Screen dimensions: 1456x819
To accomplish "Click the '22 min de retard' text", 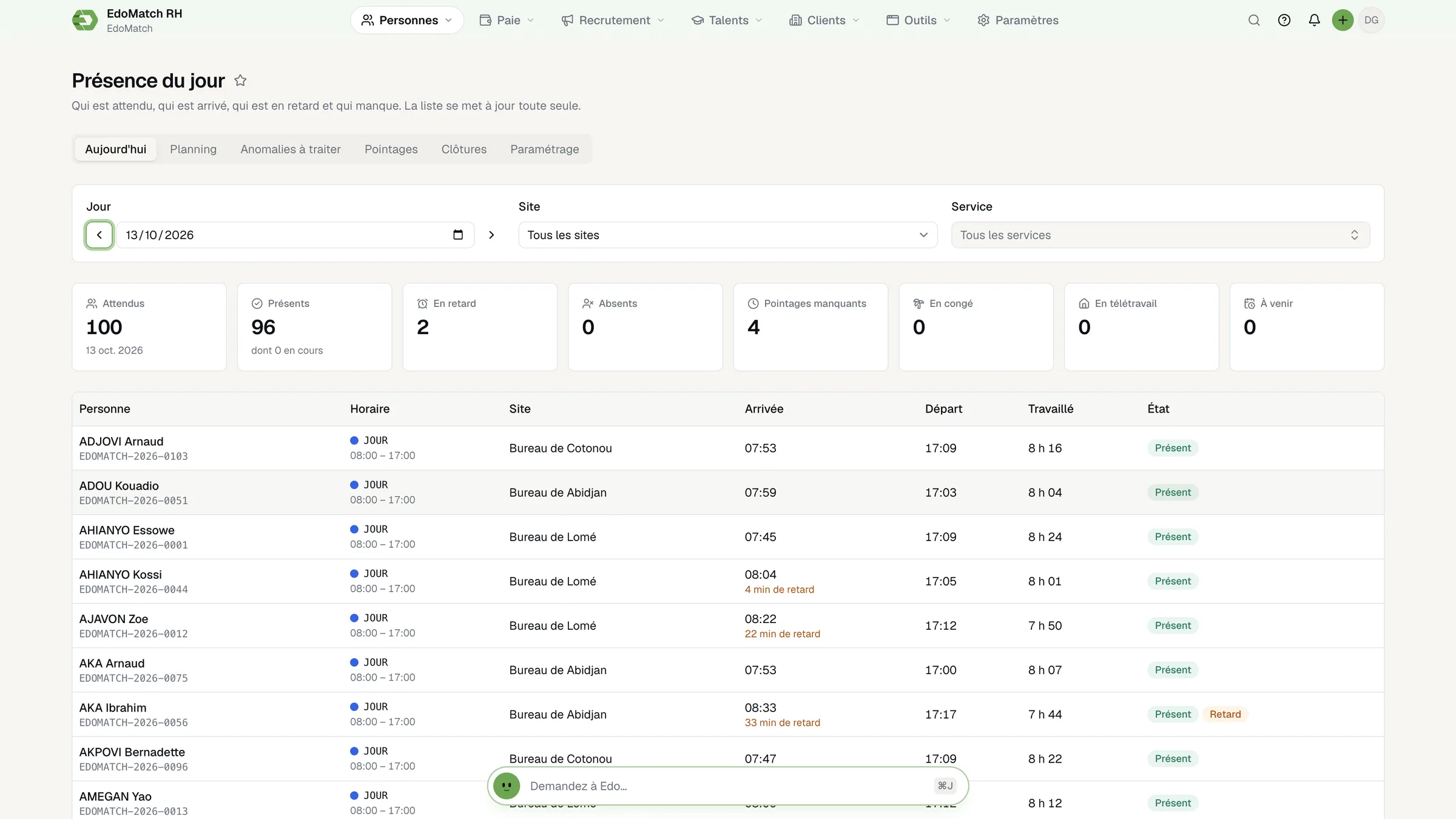I will click(782, 633).
